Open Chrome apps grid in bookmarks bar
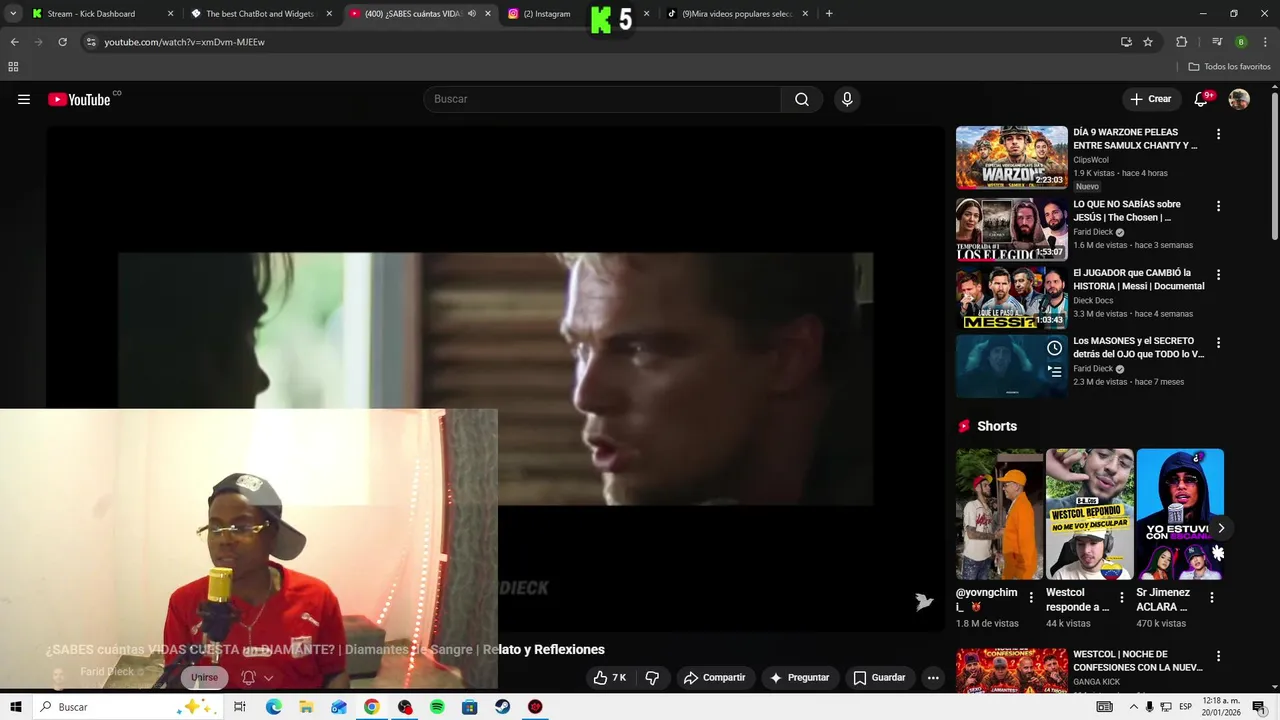Viewport: 1280px width, 720px height. [13, 67]
